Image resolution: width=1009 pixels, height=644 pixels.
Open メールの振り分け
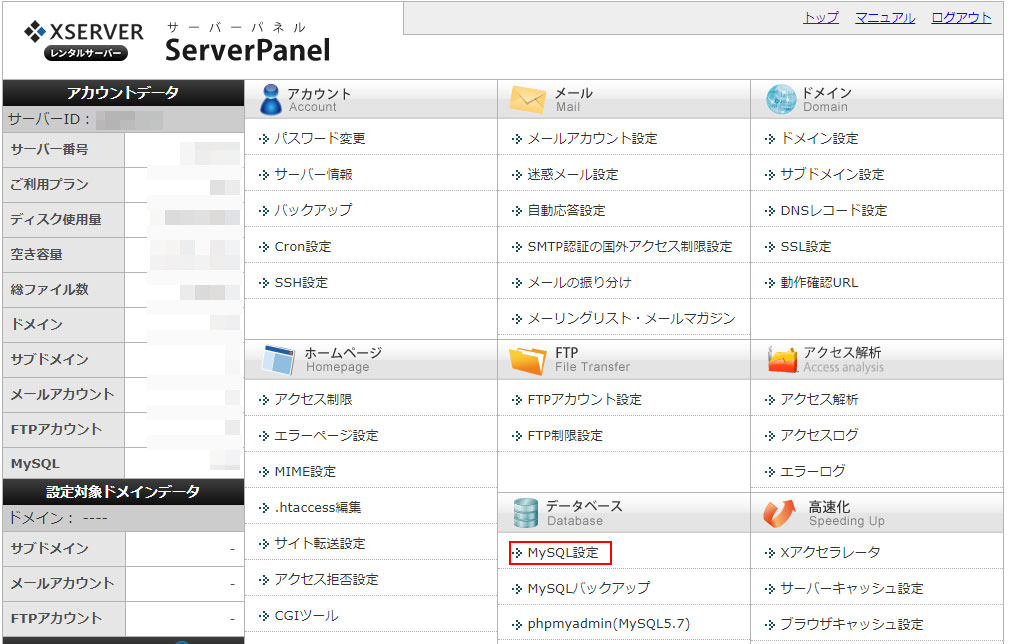579,282
